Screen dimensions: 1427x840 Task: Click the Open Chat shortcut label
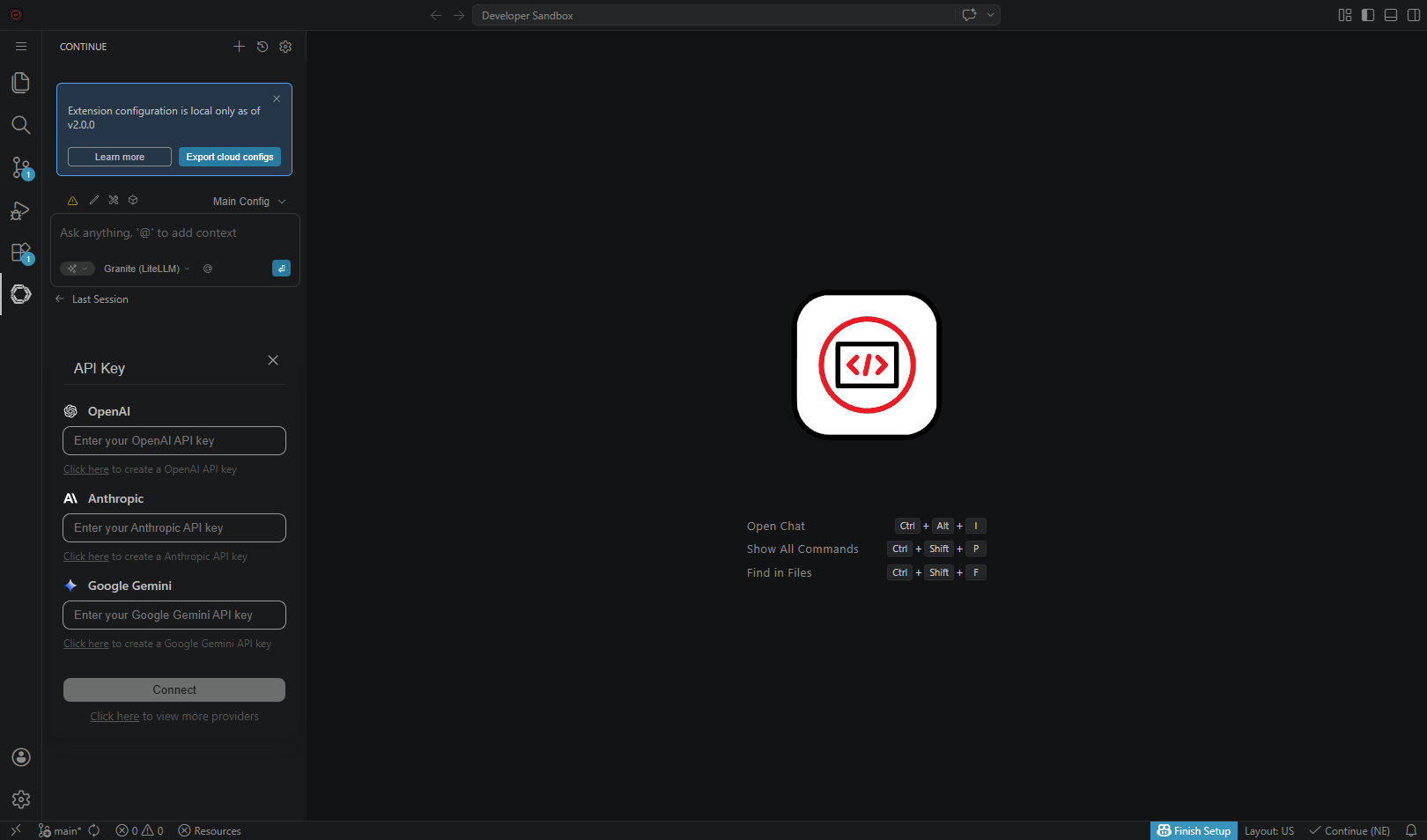point(776,527)
